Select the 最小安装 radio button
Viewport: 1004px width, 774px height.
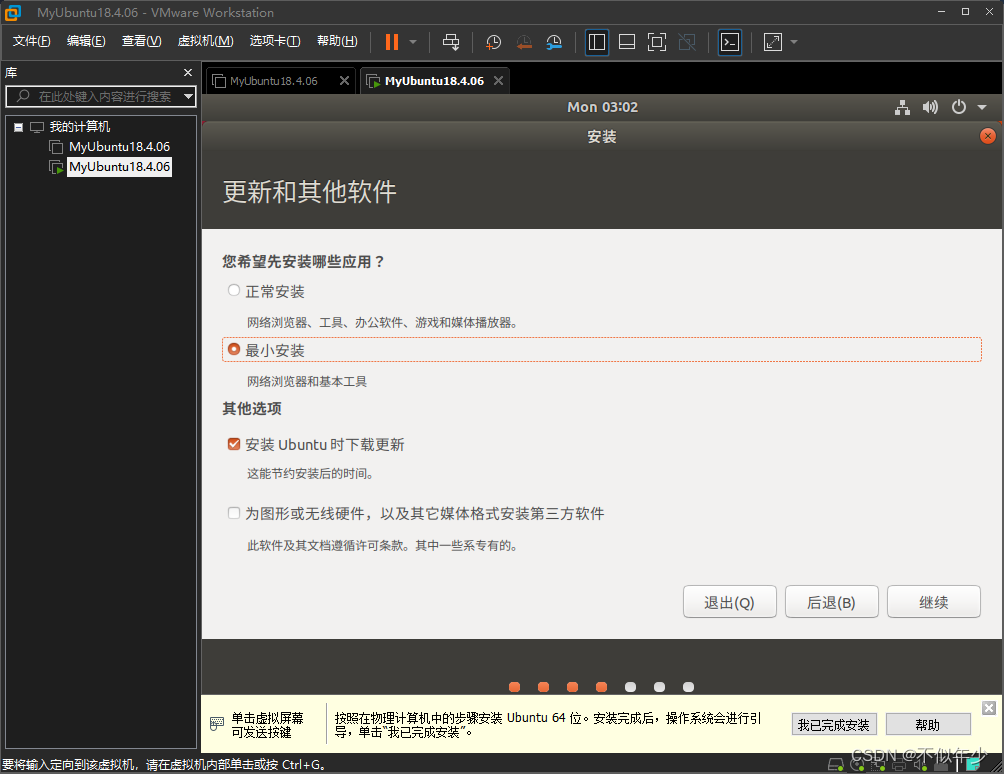[234, 350]
